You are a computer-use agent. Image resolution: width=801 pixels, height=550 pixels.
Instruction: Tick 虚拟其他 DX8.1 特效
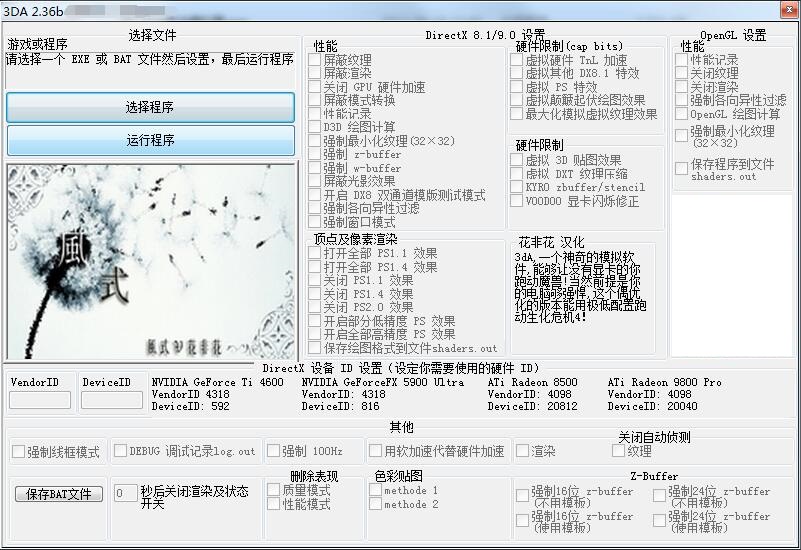[x=516, y=73]
